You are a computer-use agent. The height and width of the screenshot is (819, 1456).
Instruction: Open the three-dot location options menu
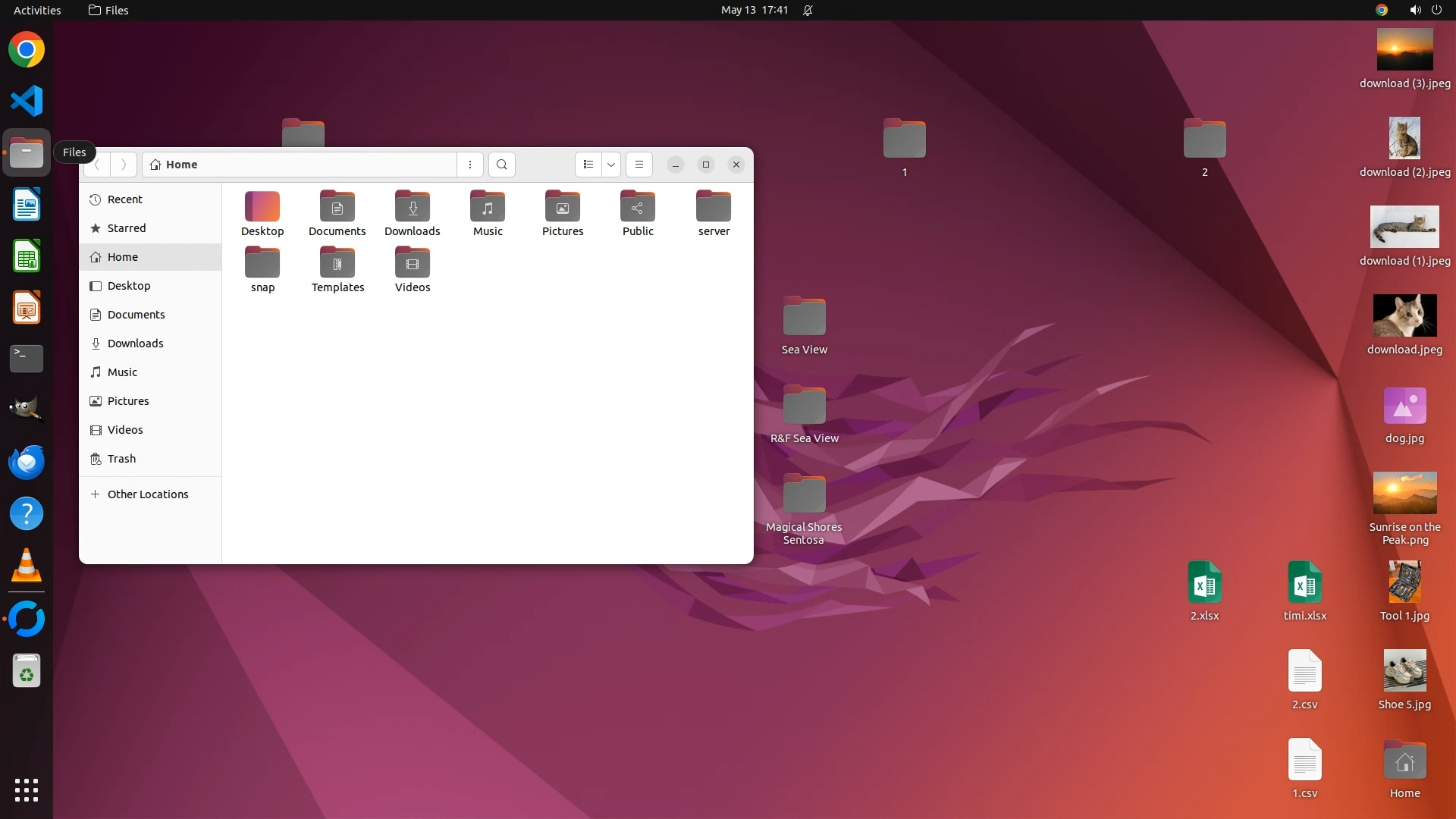470,165
